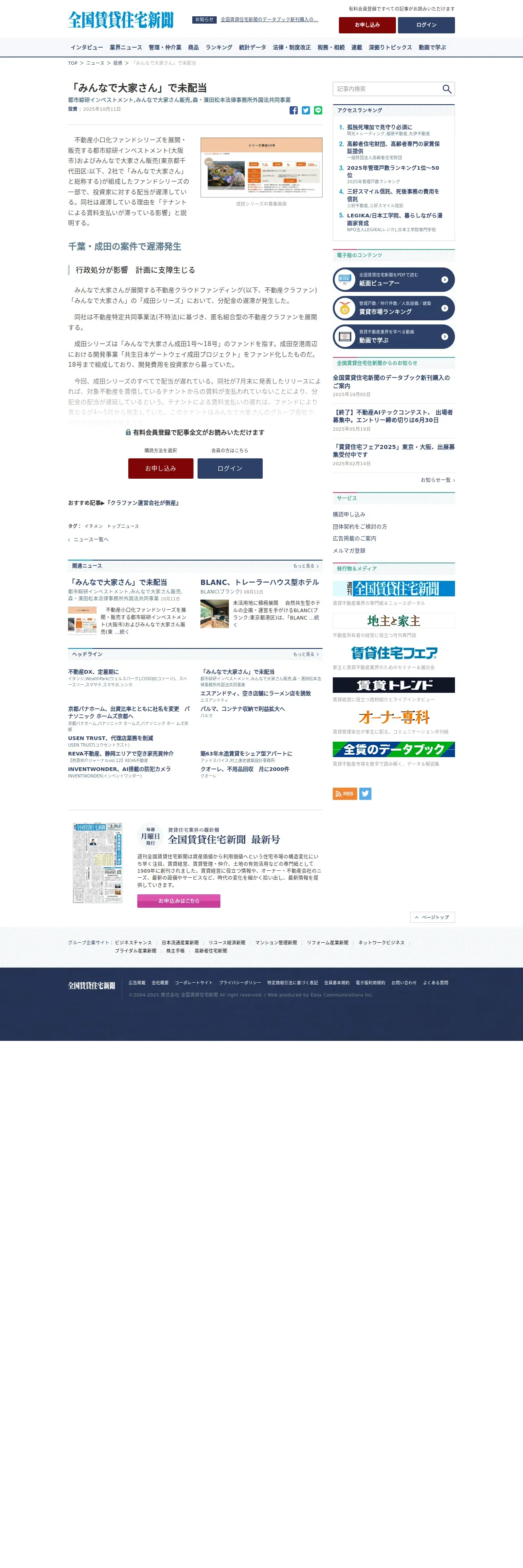Open ranking item 2025年管理戸数ランキング
Screen dimensions: 523x1568
coord(393,171)
